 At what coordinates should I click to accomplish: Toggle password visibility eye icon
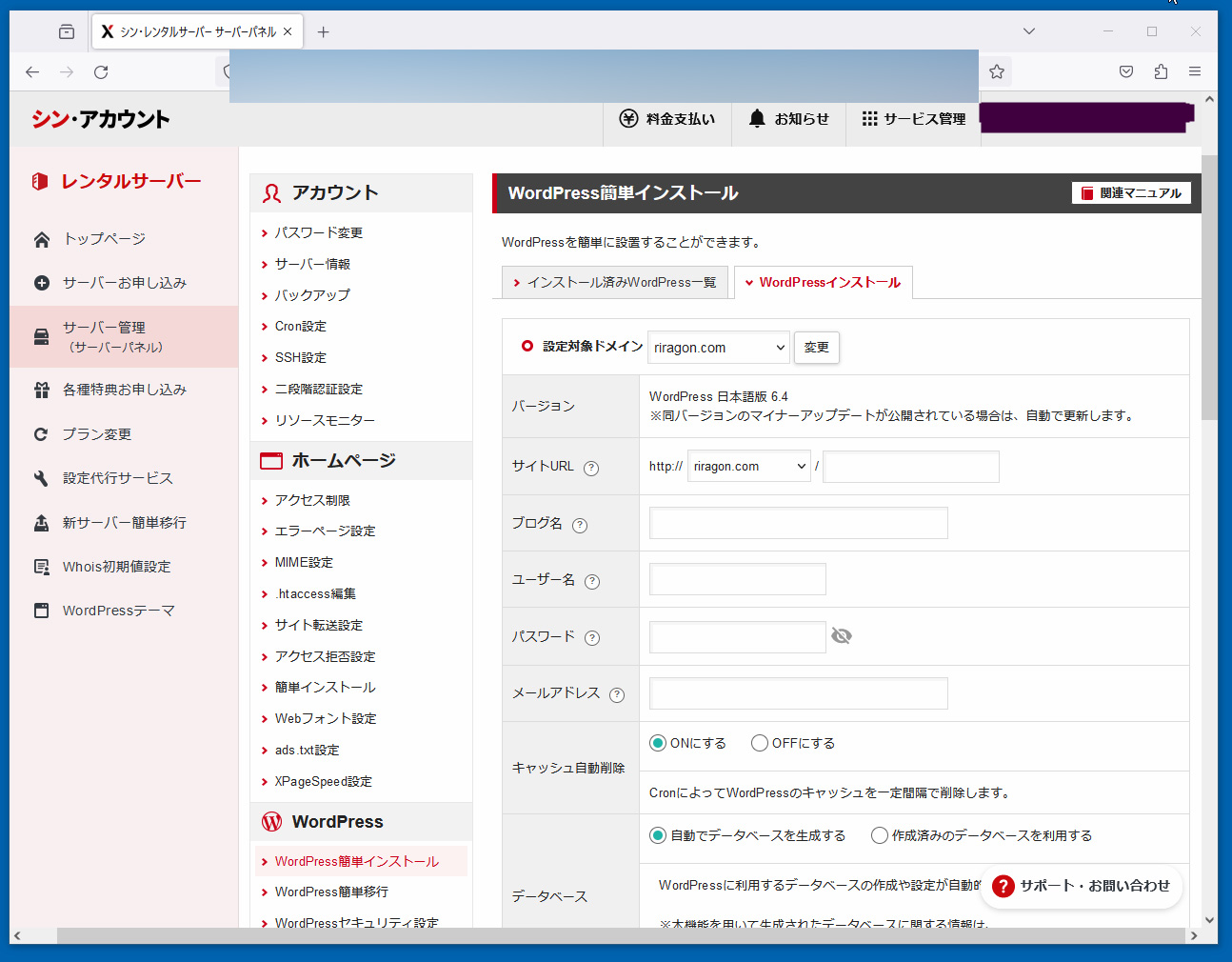(x=842, y=636)
